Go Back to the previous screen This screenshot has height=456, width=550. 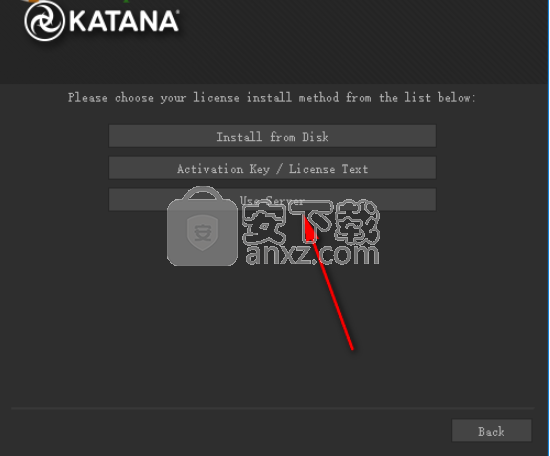click(x=491, y=430)
